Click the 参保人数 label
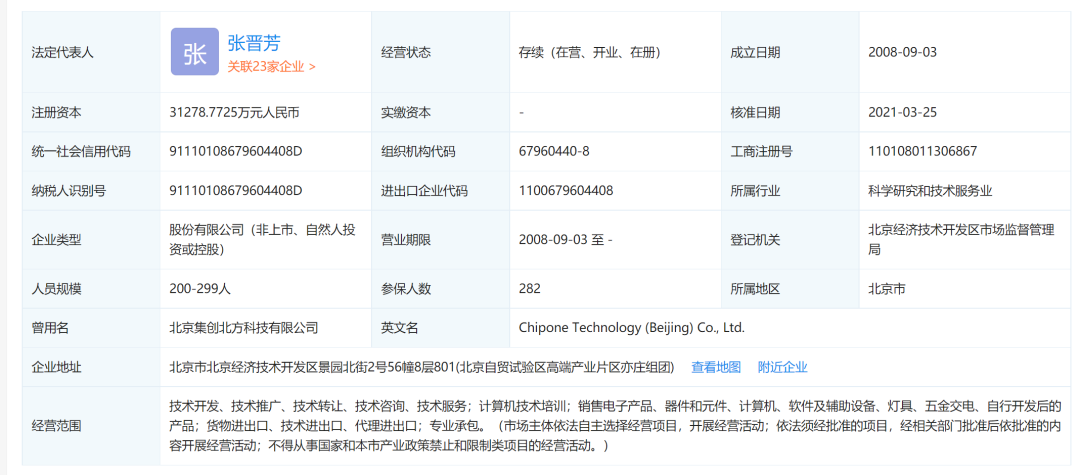The image size is (1080, 475). point(406,288)
